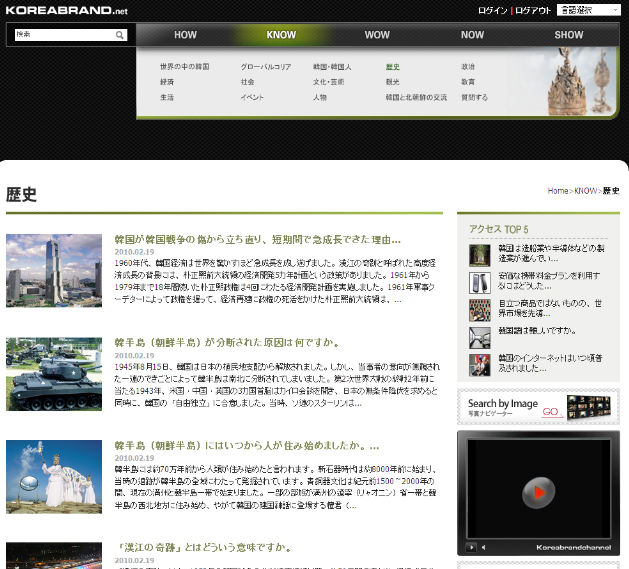Open グローバルコリア submenu item
The width and height of the screenshot is (629, 569).
pos(266,67)
